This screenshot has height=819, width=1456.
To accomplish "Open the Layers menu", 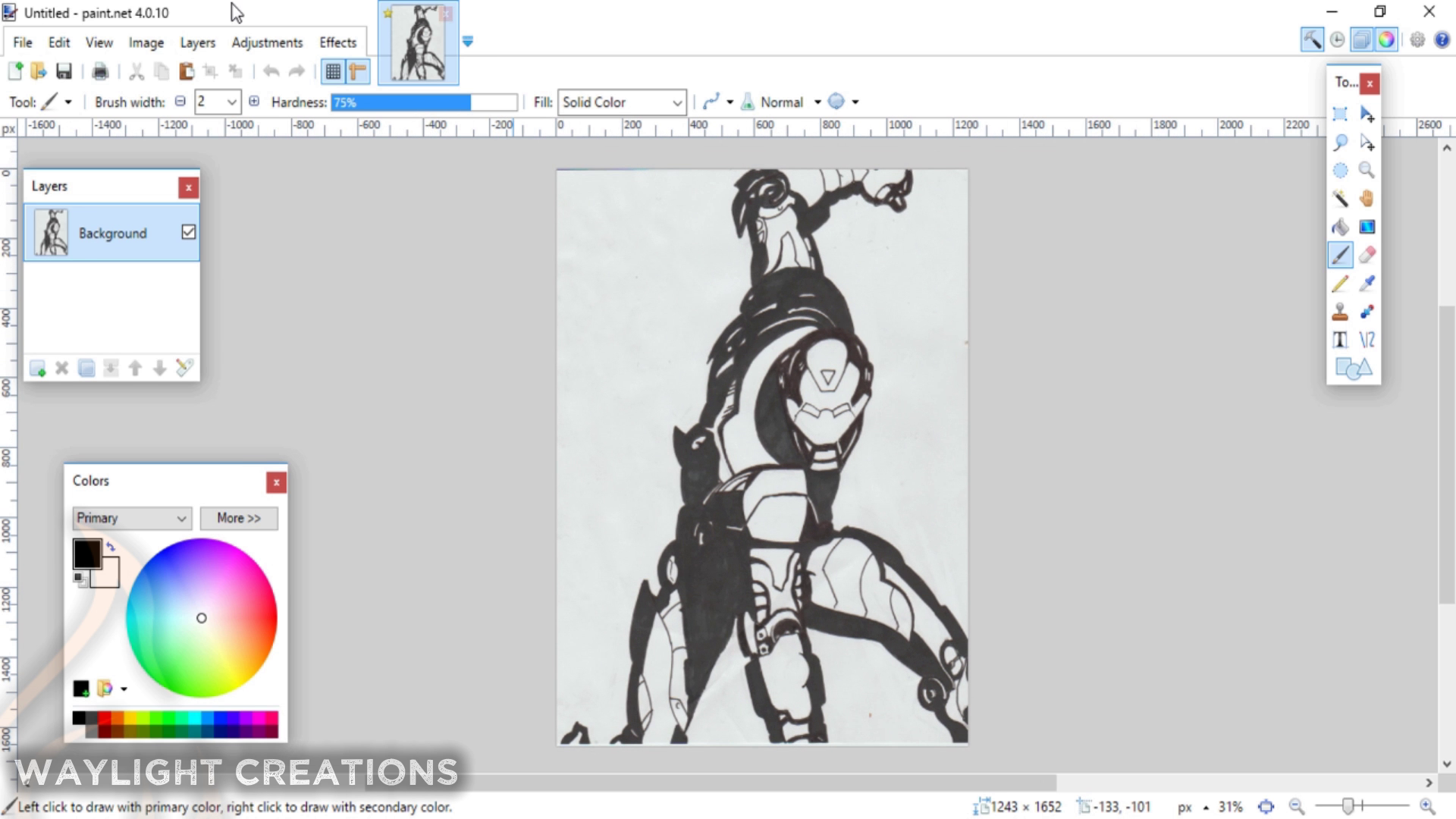I will 198,42.
